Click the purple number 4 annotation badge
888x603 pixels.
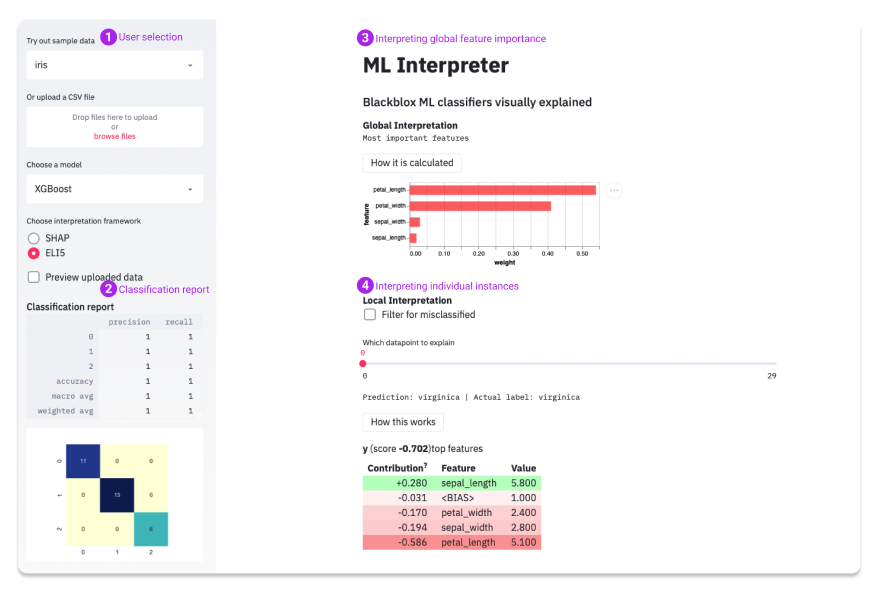366,286
